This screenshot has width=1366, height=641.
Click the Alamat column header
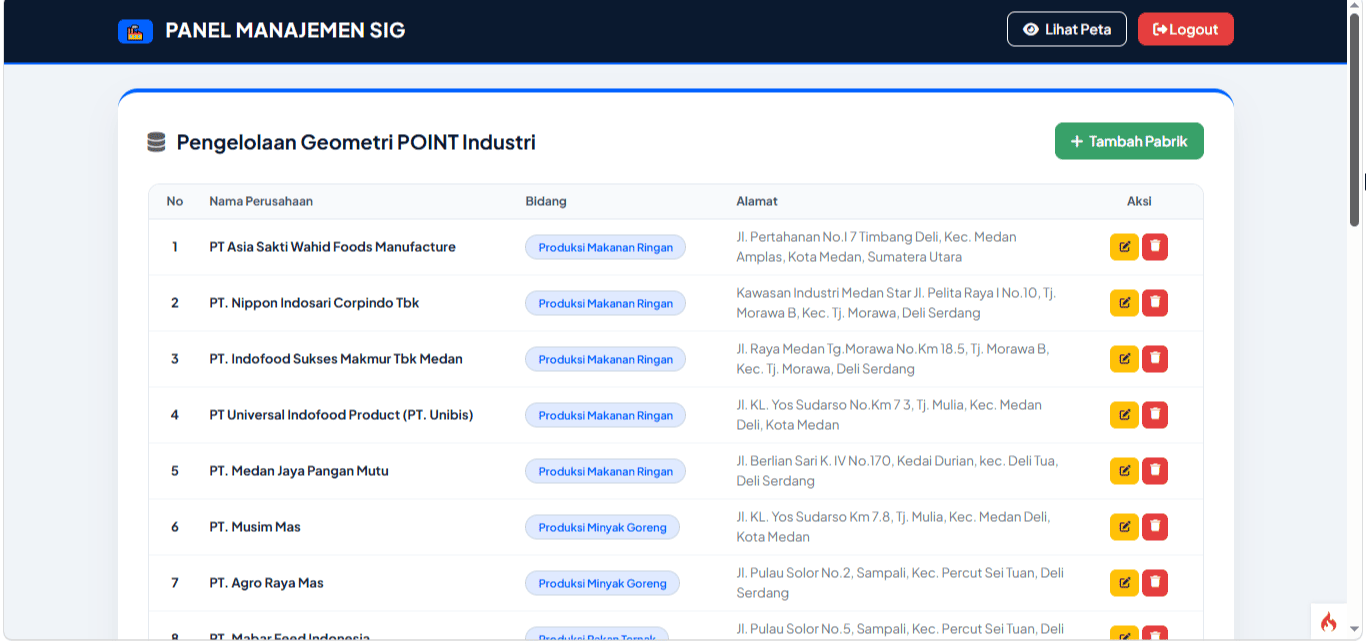(x=757, y=201)
